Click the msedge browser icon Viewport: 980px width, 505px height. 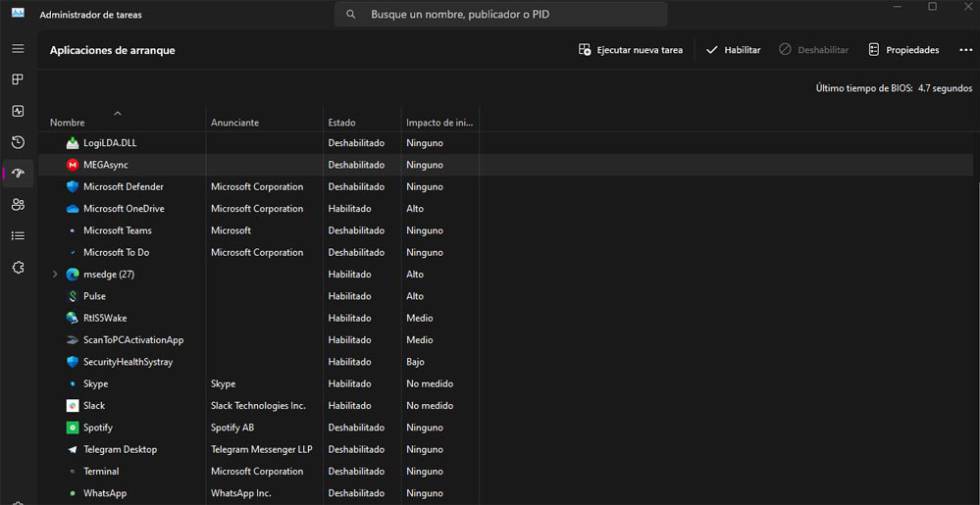(72, 274)
